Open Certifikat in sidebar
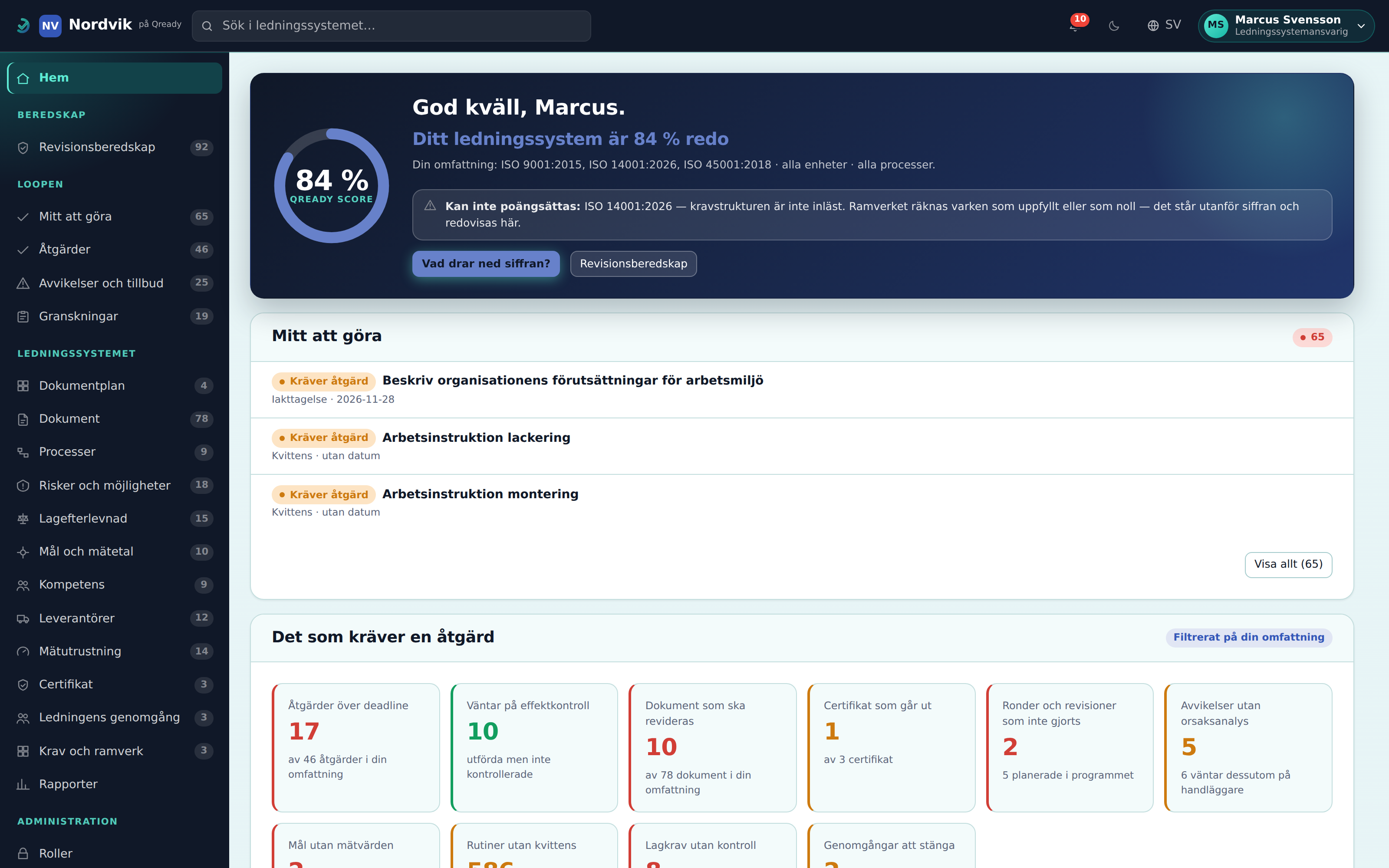Image resolution: width=1389 pixels, height=868 pixels. (x=115, y=684)
